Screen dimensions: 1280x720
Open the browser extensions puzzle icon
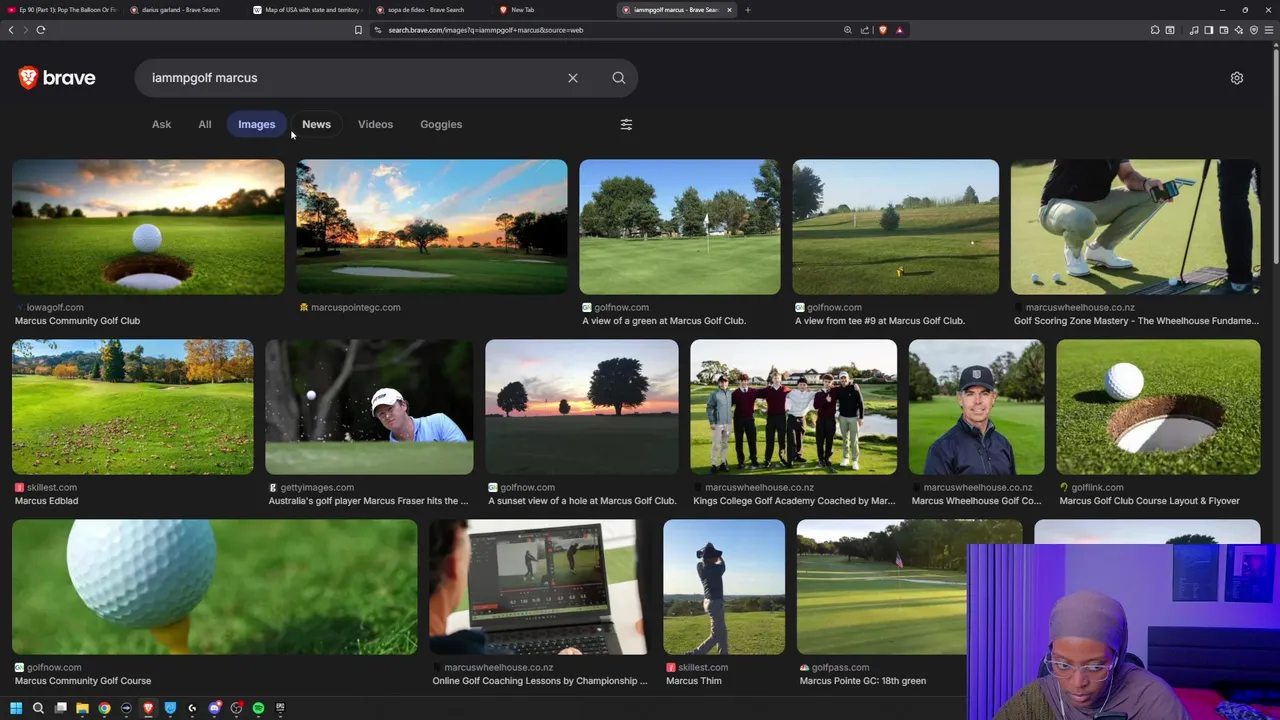click(1155, 30)
